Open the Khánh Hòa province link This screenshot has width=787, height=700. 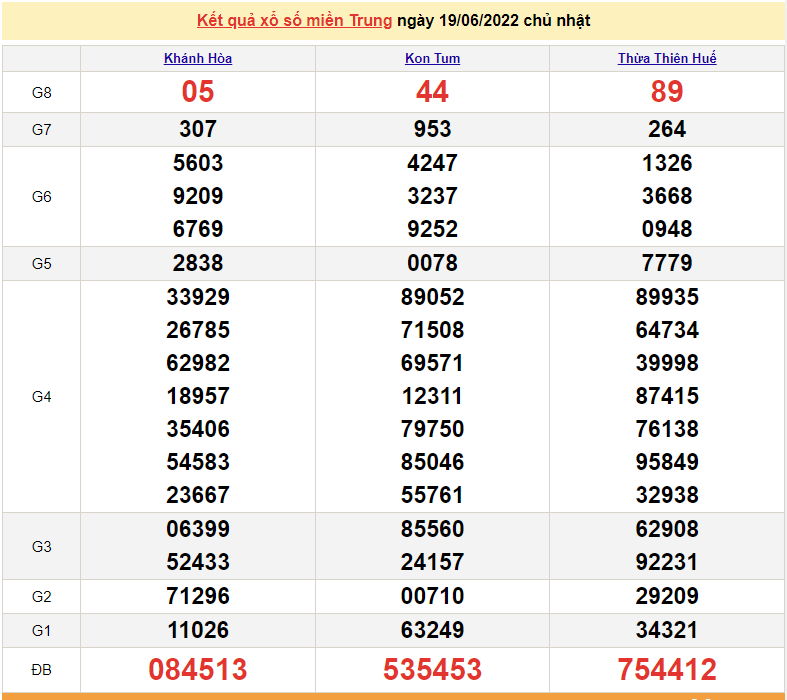(x=198, y=58)
